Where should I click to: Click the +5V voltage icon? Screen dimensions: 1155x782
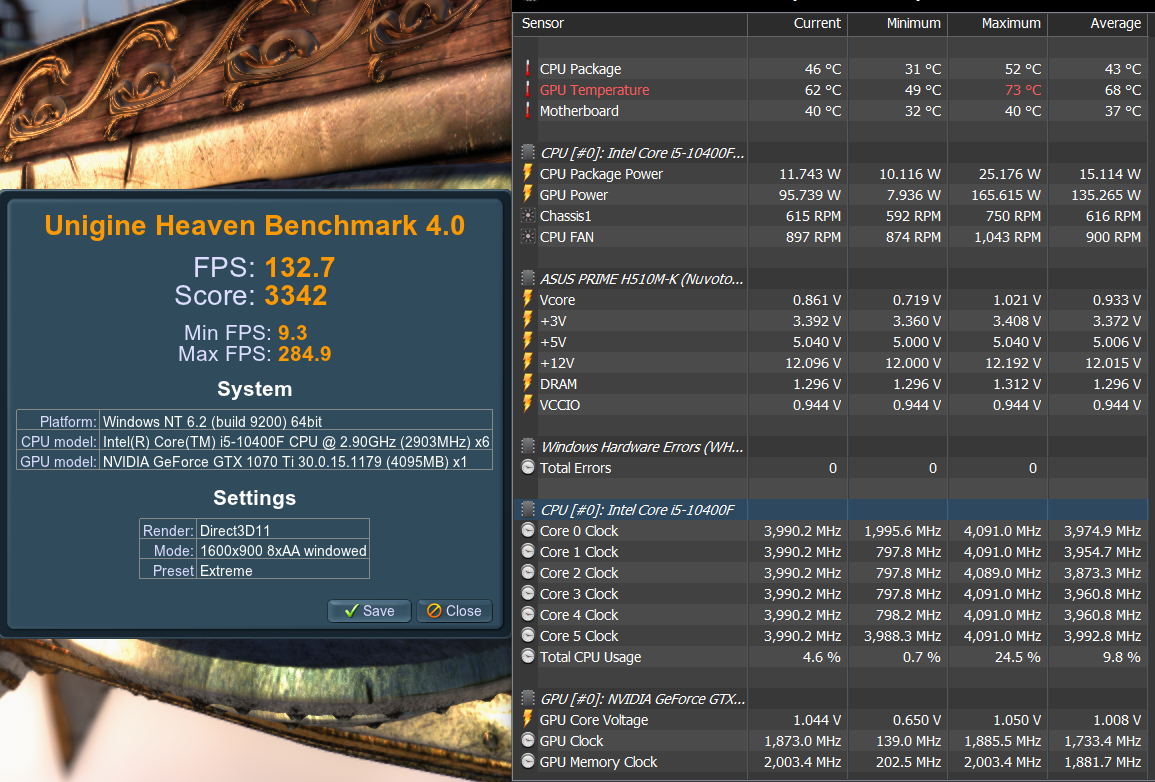[x=527, y=342]
